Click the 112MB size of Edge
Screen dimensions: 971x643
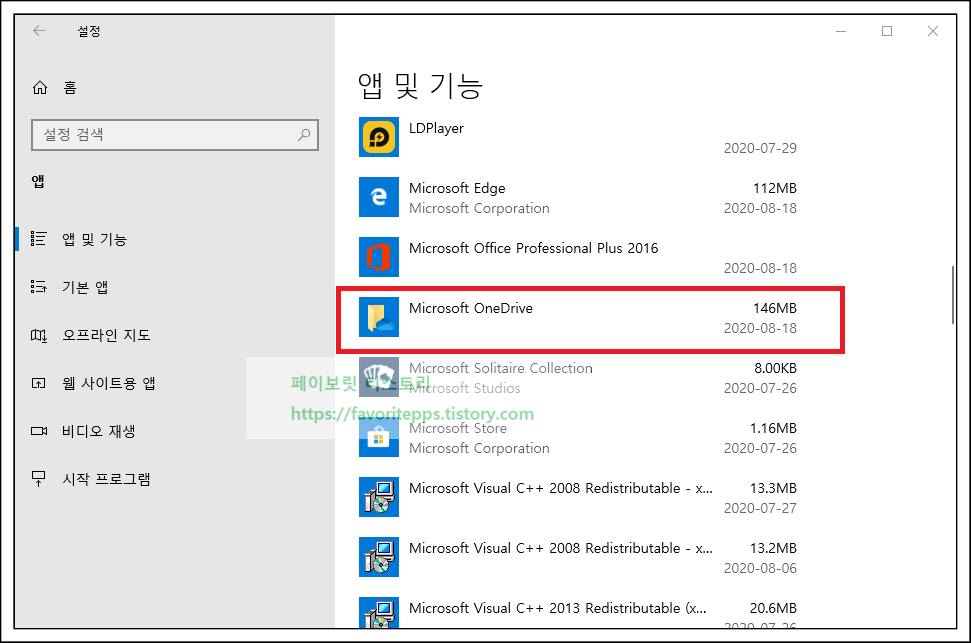775,188
